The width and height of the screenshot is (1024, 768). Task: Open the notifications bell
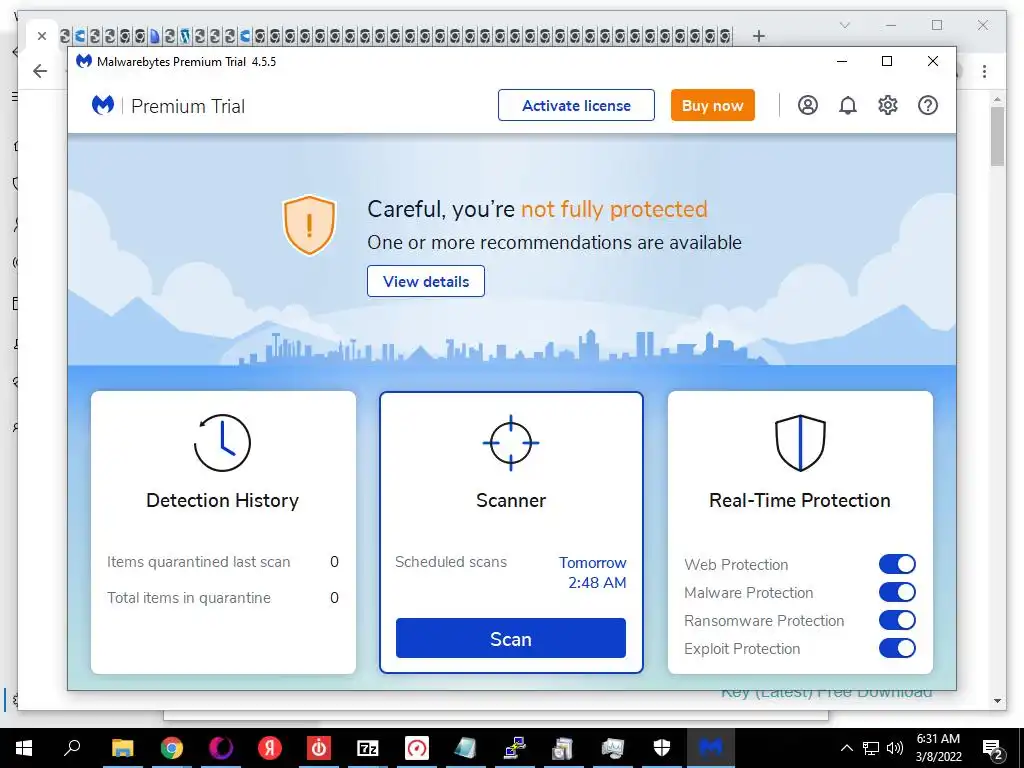(x=848, y=105)
